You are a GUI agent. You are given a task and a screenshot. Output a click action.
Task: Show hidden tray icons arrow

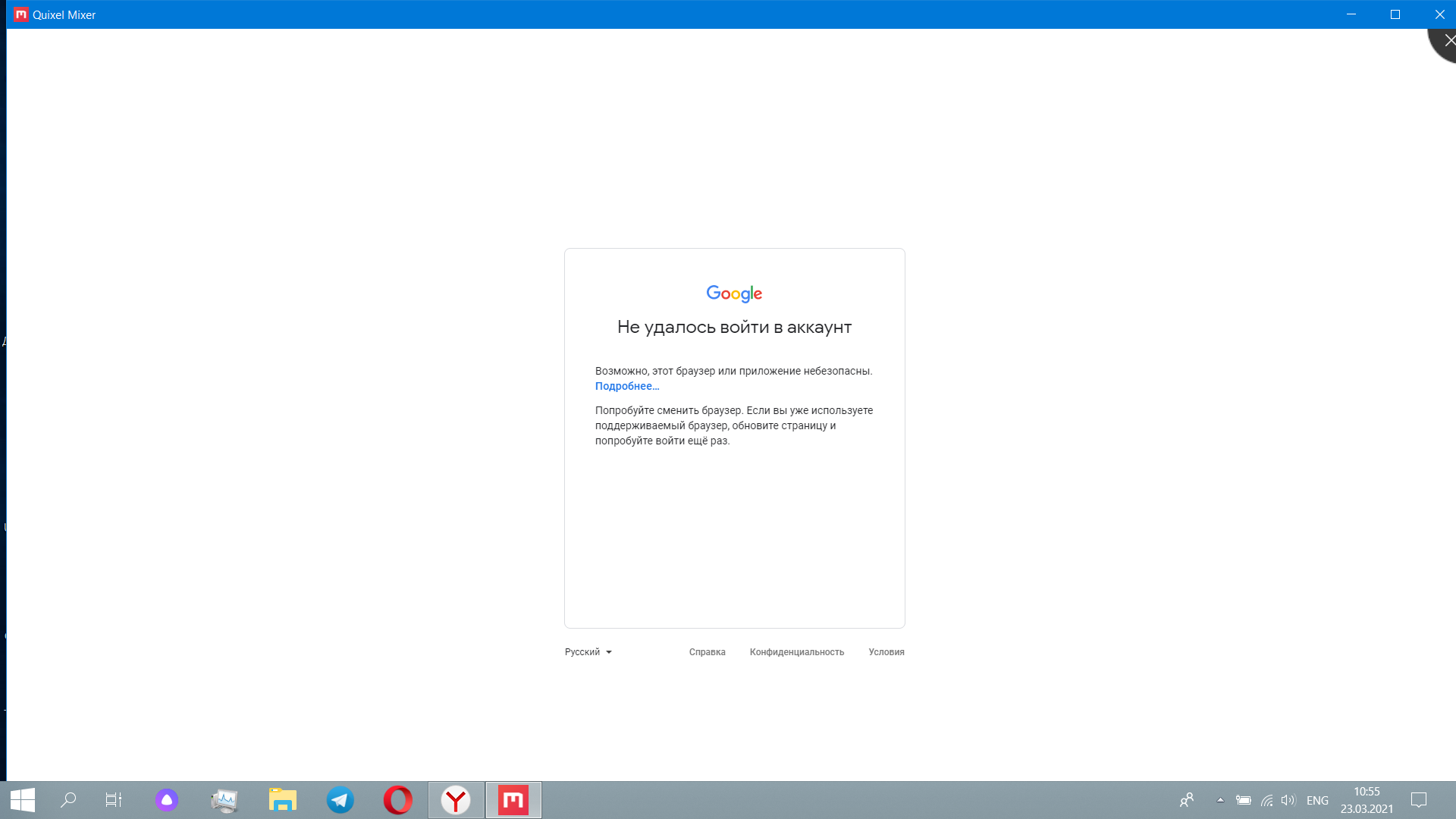click(x=1220, y=800)
